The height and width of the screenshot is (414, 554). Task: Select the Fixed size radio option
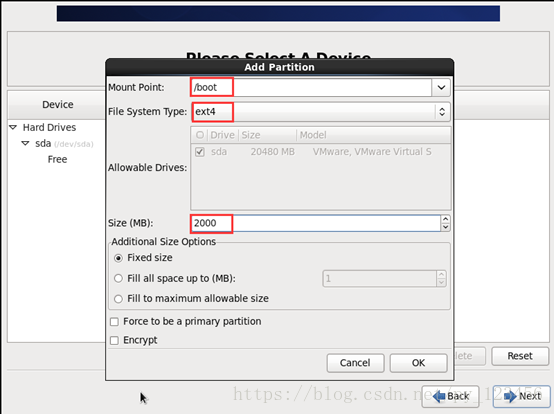click(x=119, y=258)
